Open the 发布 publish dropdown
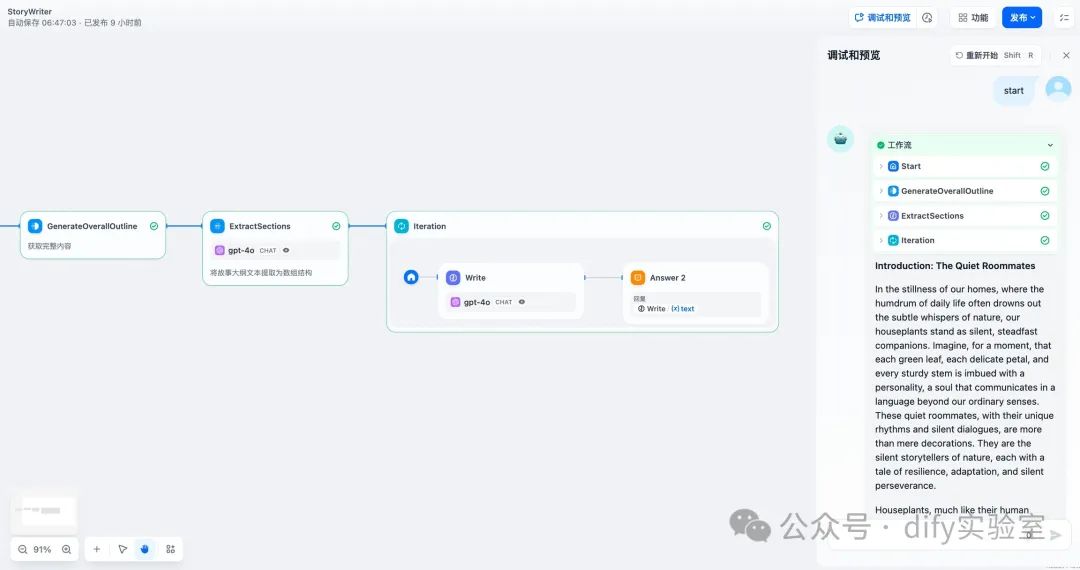This screenshot has width=1080, height=570. 1022,17
